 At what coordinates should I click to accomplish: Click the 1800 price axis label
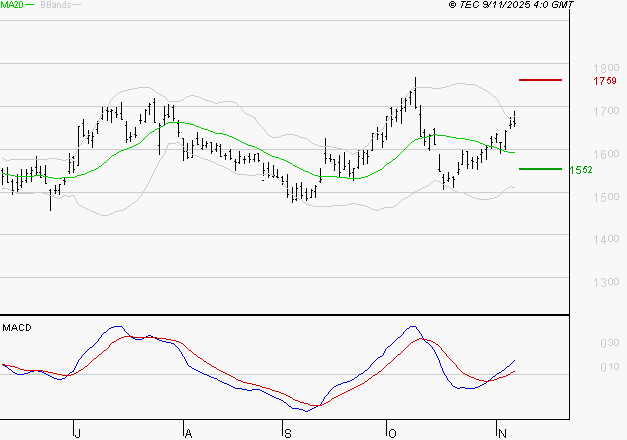click(x=606, y=68)
